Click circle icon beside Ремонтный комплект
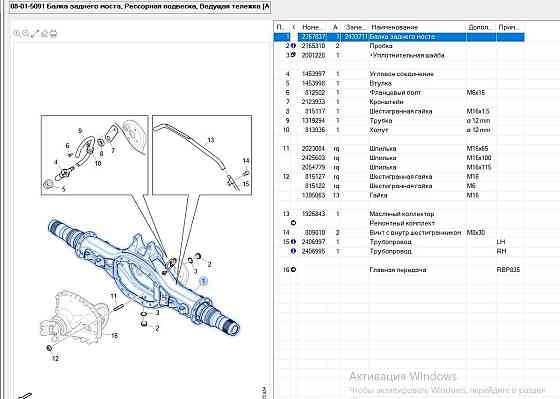The image size is (560, 399). tap(293, 223)
